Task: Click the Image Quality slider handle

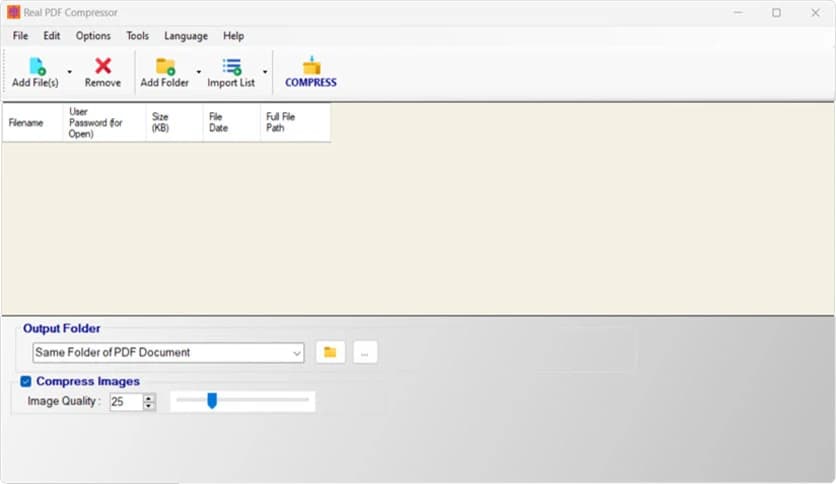Action: (x=212, y=400)
